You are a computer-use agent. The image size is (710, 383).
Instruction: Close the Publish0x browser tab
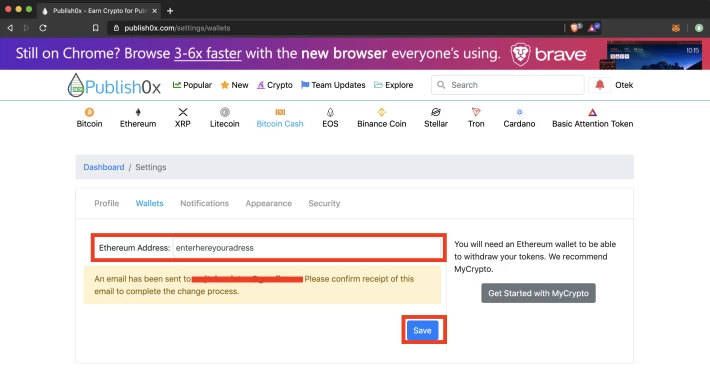click(x=154, y=10)
